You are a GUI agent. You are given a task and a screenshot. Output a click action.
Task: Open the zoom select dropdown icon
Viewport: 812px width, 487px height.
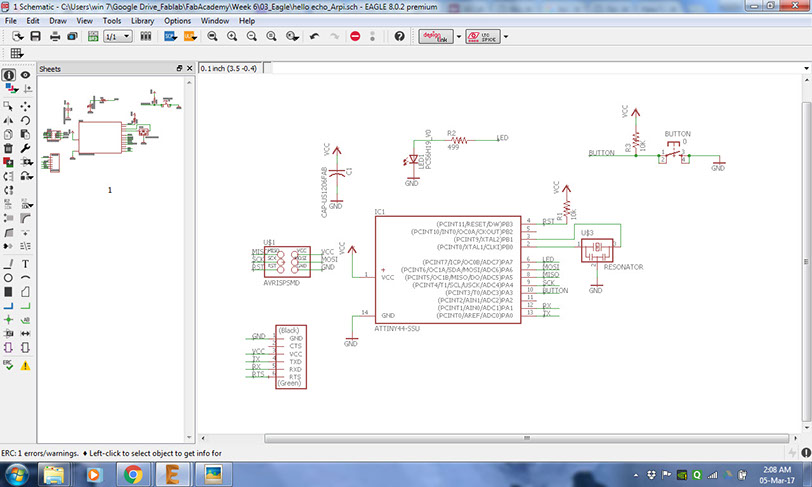pyautogui.click(x=293, y=36)
